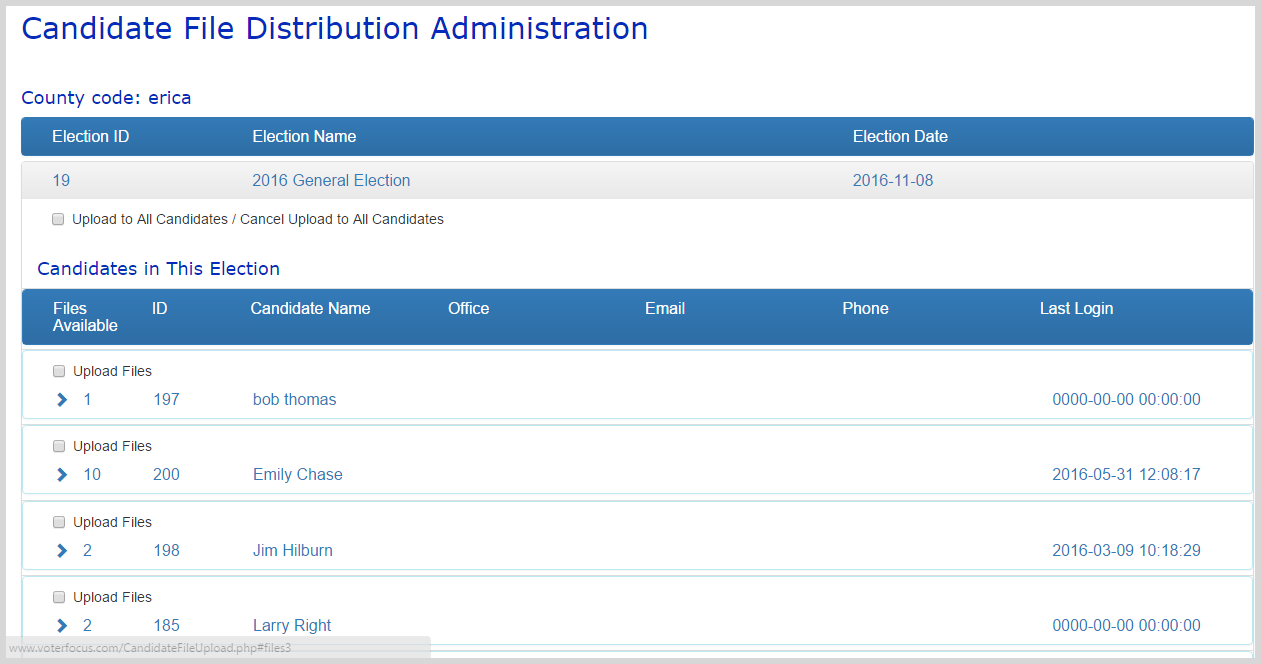Select candidate name Emily Chase
The height and width of the screenshot is (664, 1261).
coord(297,475)
